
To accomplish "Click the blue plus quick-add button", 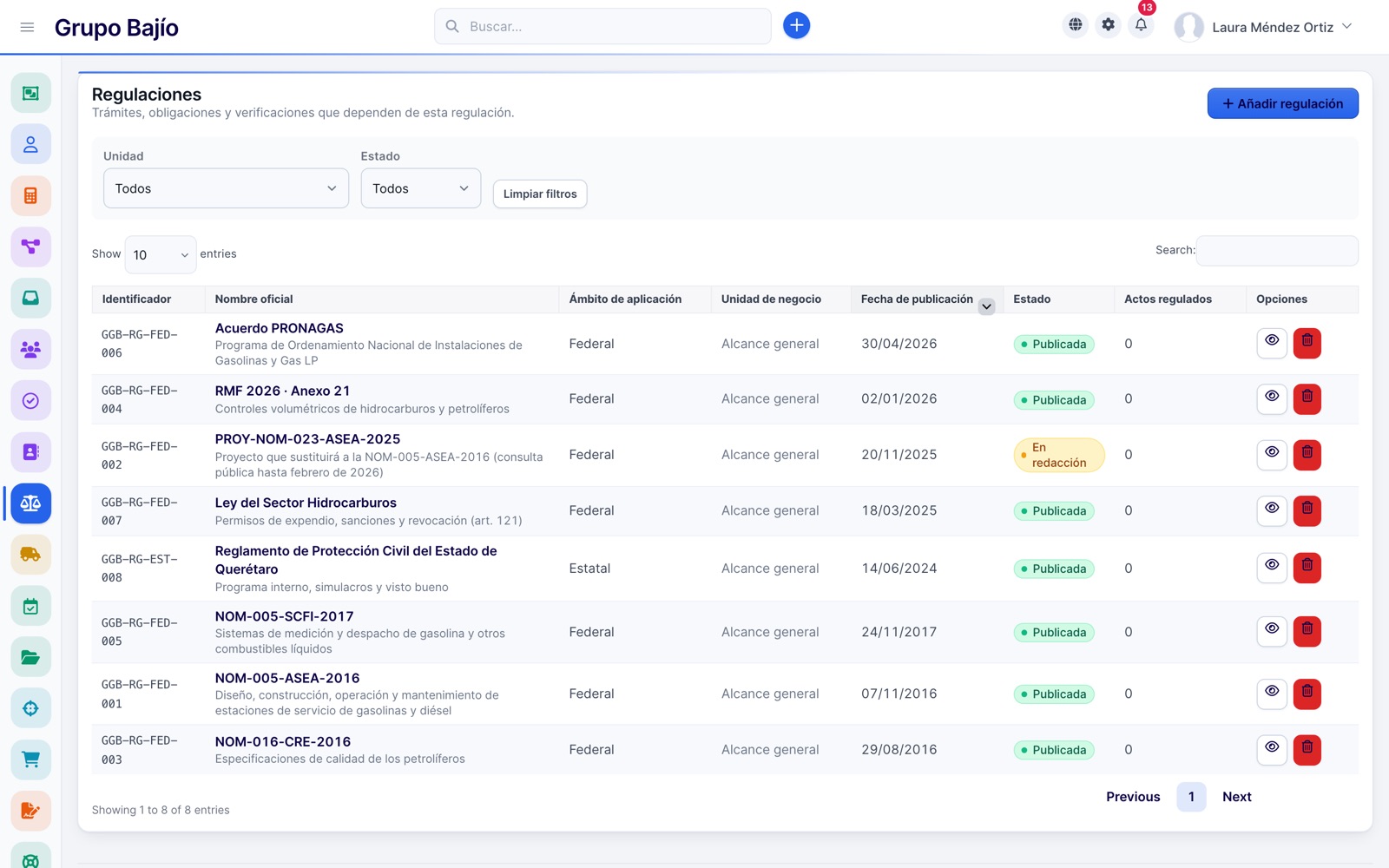I will pyautogui.click(x=796, y=26).
